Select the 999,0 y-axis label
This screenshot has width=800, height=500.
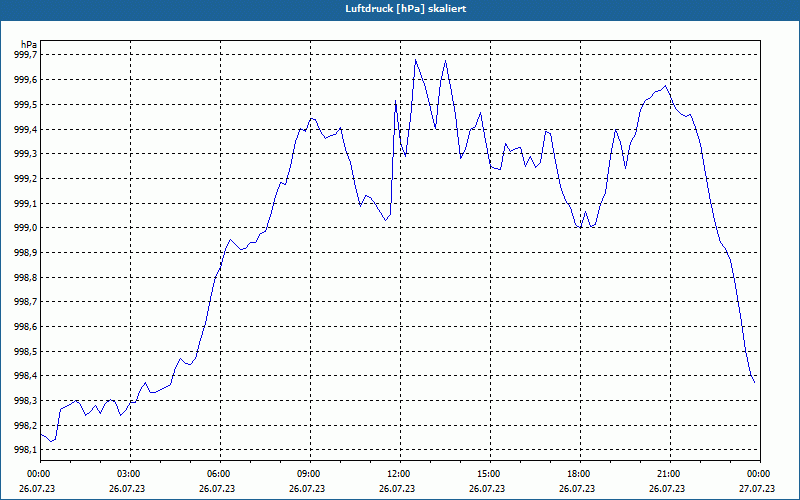pyautogui.click(x=25, y=228)
